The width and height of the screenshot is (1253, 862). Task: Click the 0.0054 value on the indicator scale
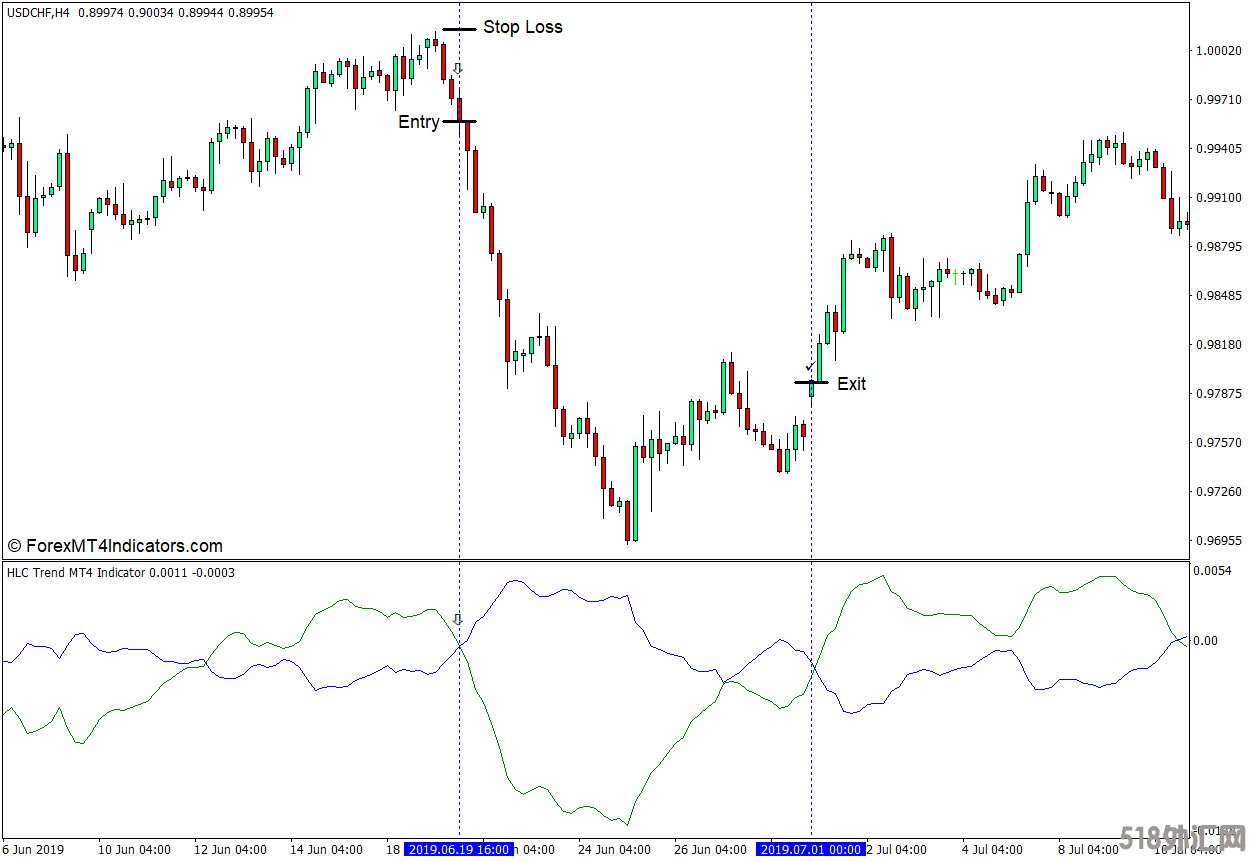1214,570
